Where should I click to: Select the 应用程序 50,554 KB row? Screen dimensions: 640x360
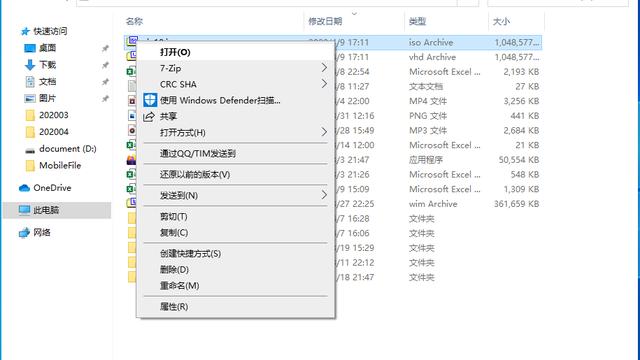[x=438, y=160]
